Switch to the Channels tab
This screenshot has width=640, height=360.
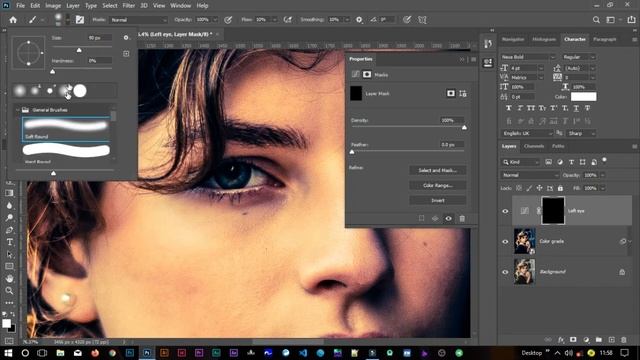click(x=534, y=146)
